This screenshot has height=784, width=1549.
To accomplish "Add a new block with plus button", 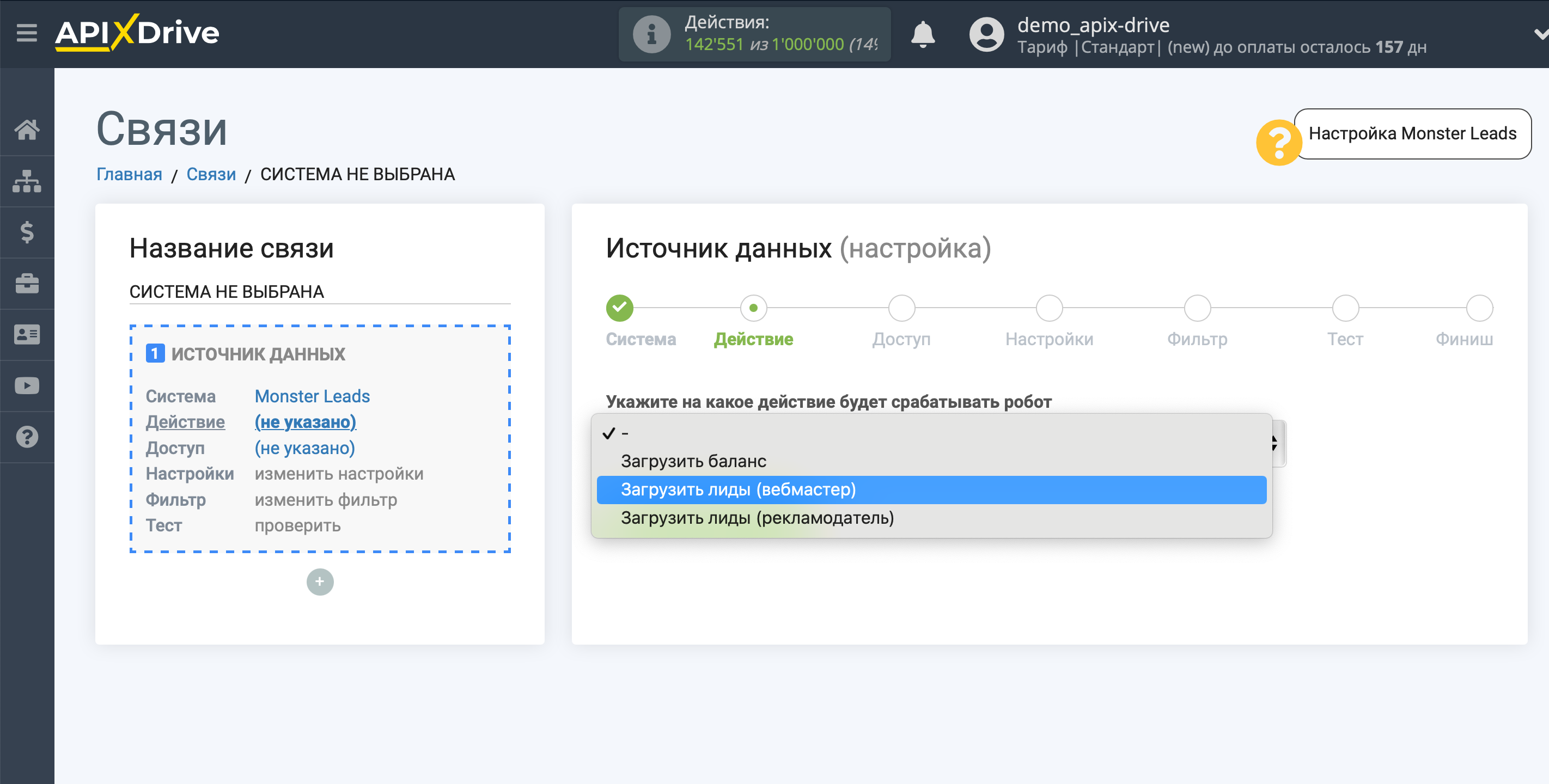I will 320,581.
